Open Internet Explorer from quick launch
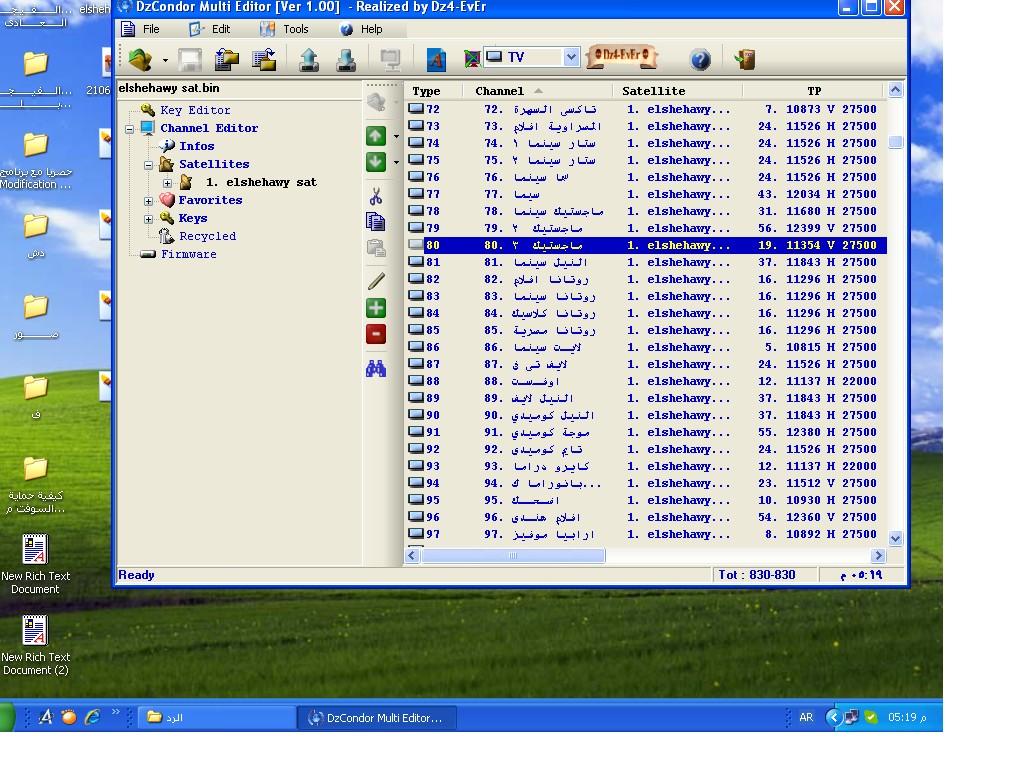 coord(92,717)
